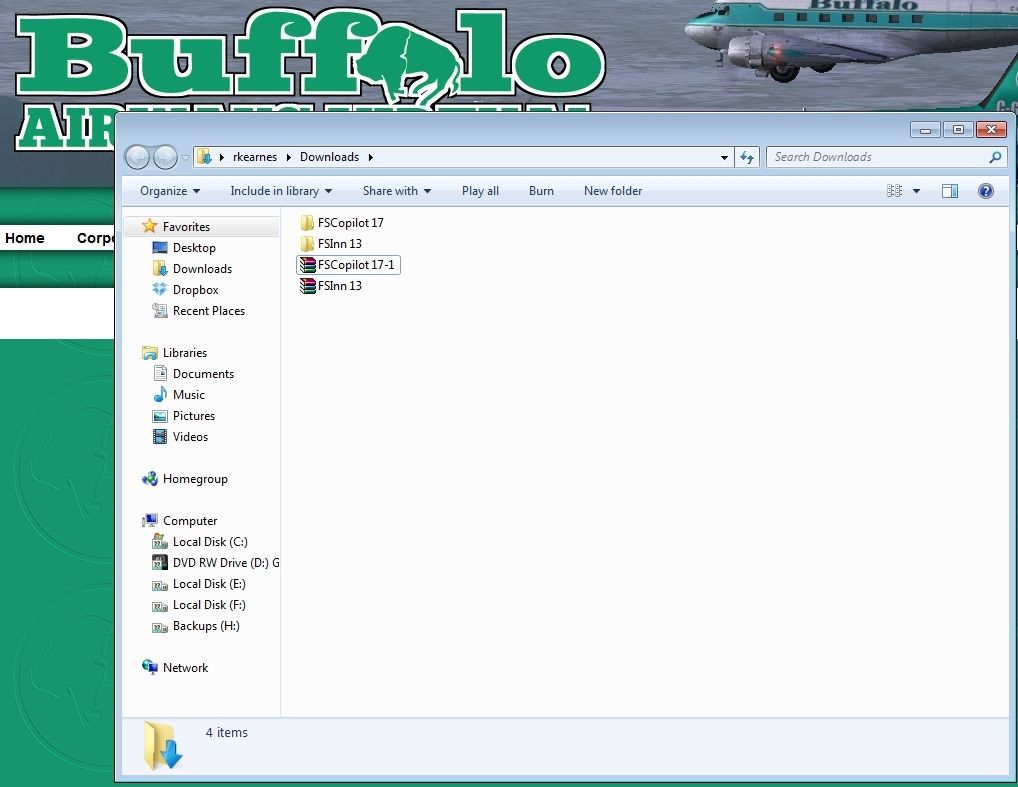Viewport: 1018px width, 787px height.
Task: Click the Desktop icon in the sidebar
Action: tap(160, 247)
